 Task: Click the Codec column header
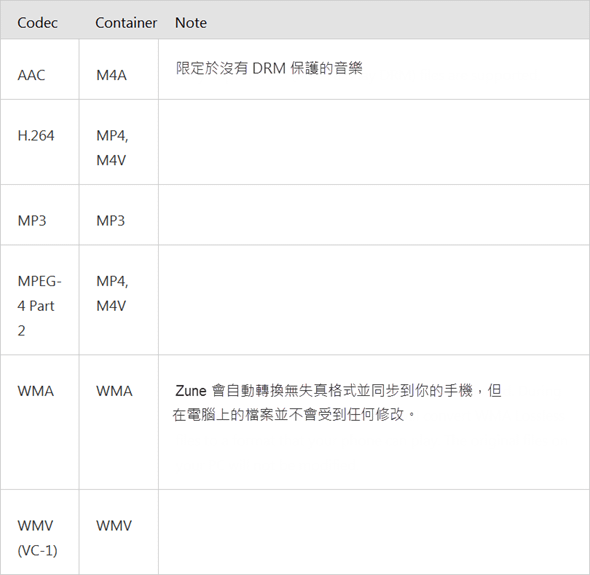[37, 23]
